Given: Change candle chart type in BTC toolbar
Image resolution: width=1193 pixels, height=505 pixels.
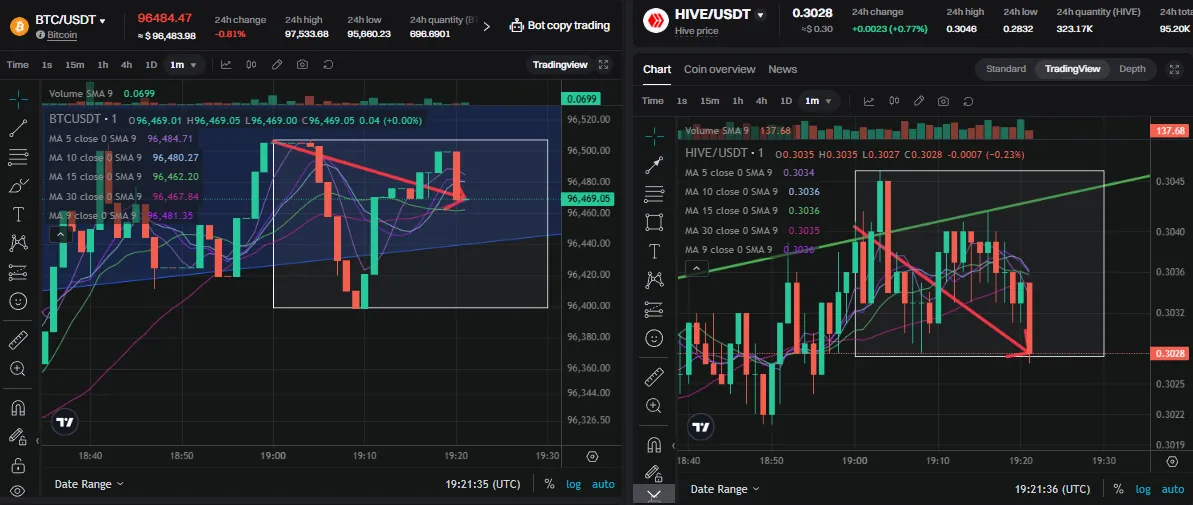Looking at the screenshot, I should point(251,65).
